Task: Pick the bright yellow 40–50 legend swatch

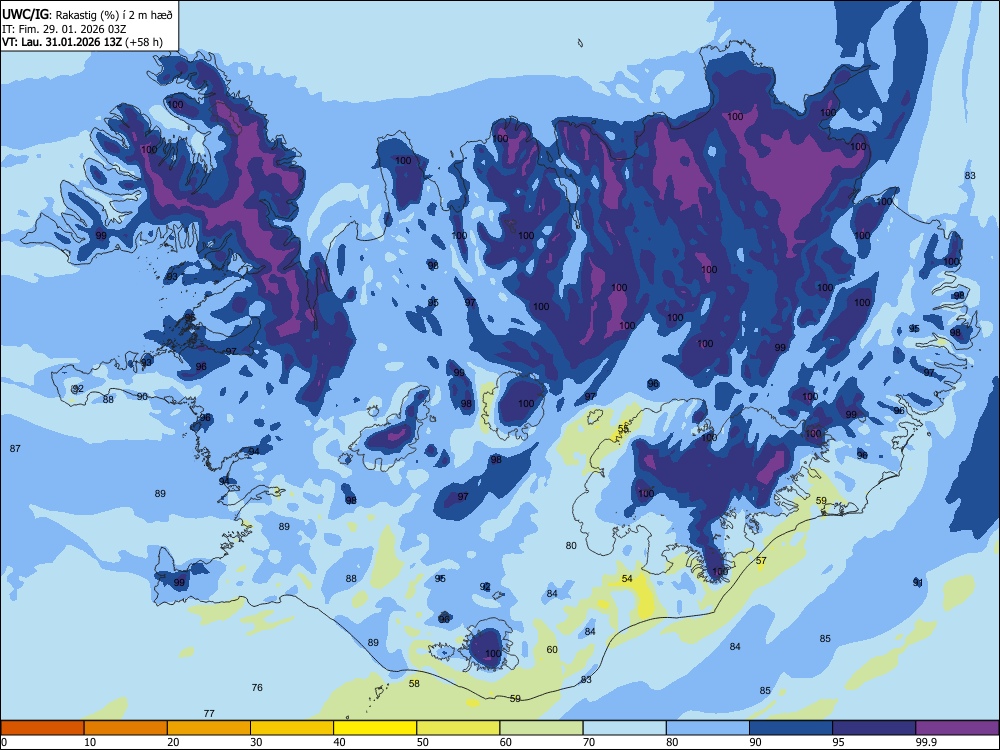Action: (x=375, y=728)
